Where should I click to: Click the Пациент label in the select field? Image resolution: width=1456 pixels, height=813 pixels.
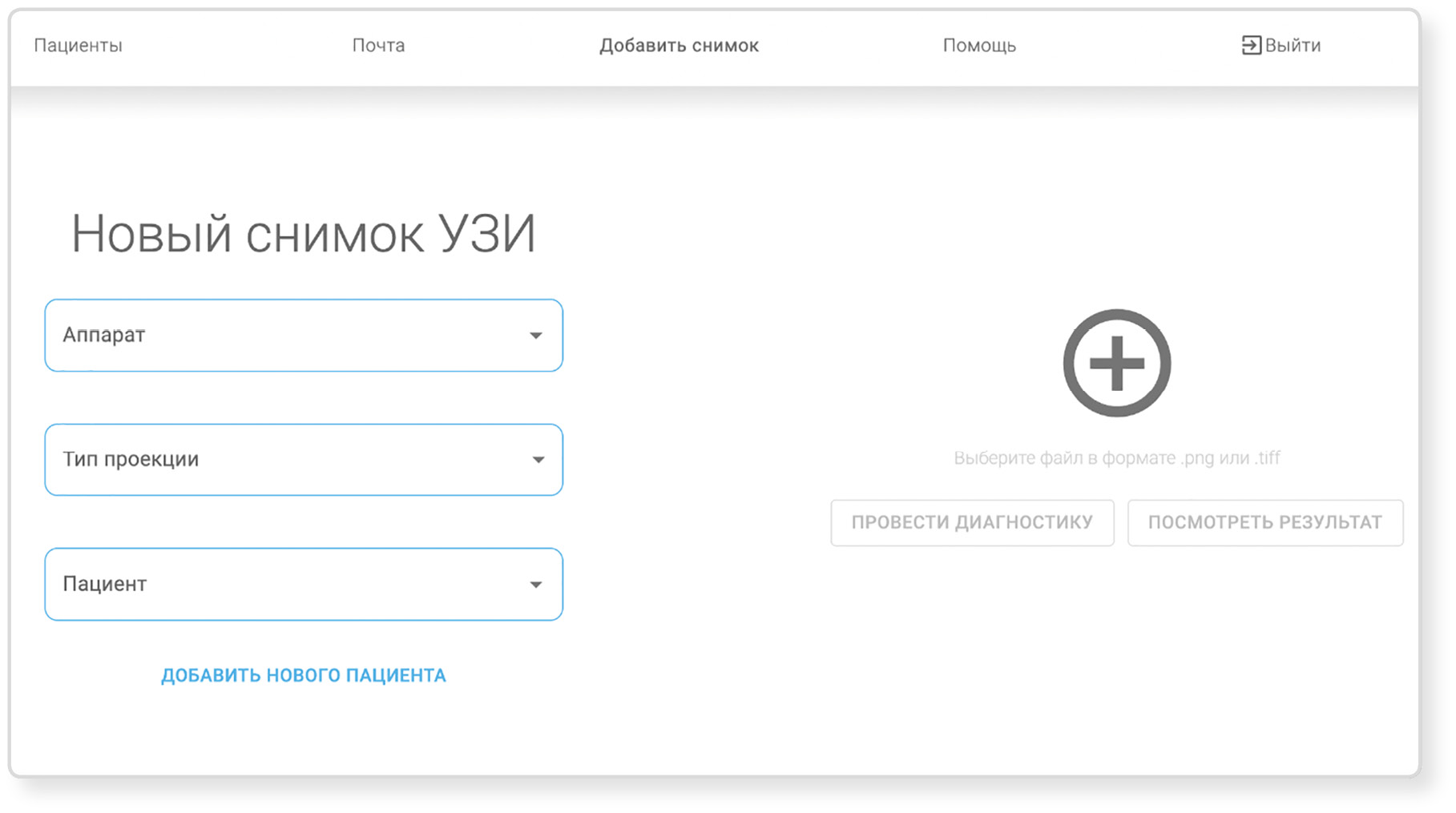105,584
